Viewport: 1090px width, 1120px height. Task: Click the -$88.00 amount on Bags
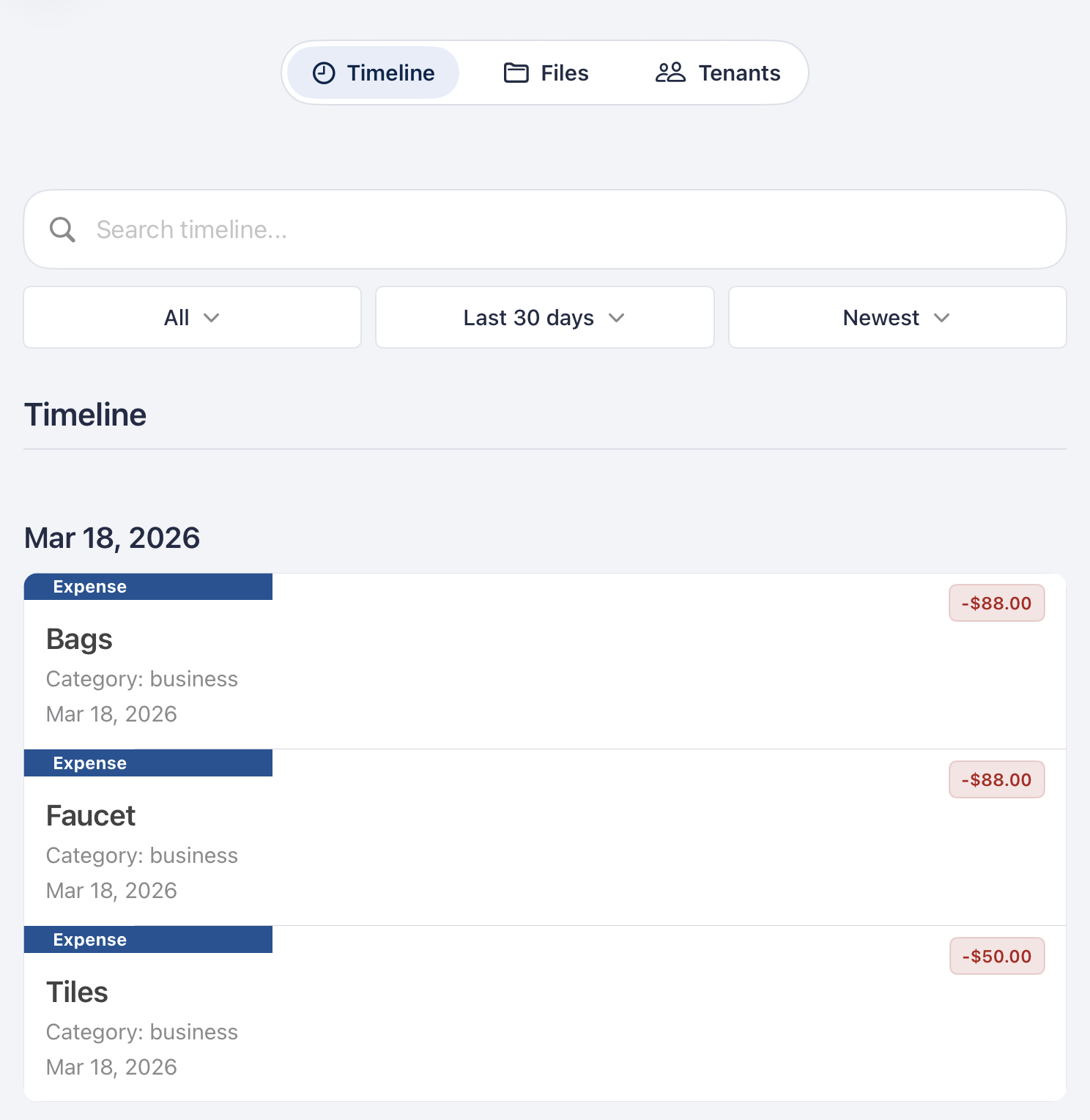pyautogui.click(x=996, y=603)
